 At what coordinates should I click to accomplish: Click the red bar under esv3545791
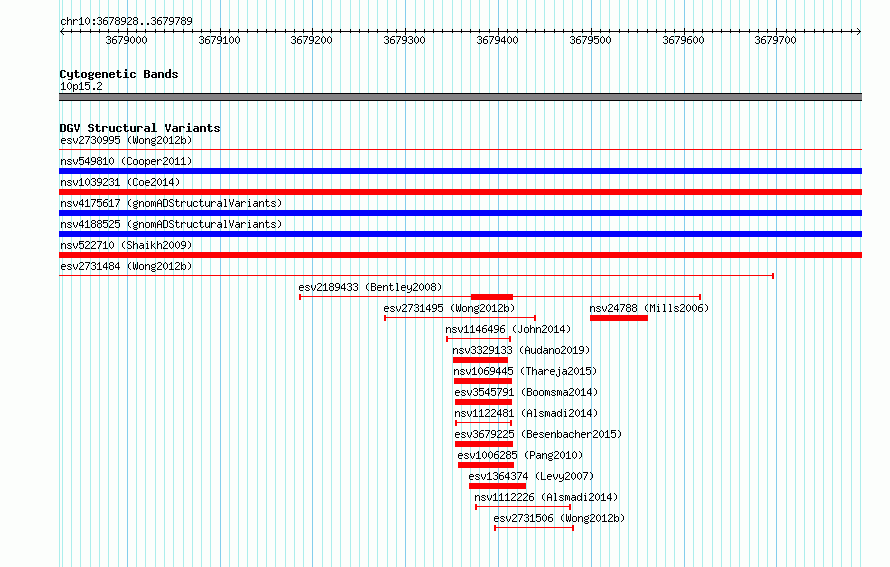484,402
